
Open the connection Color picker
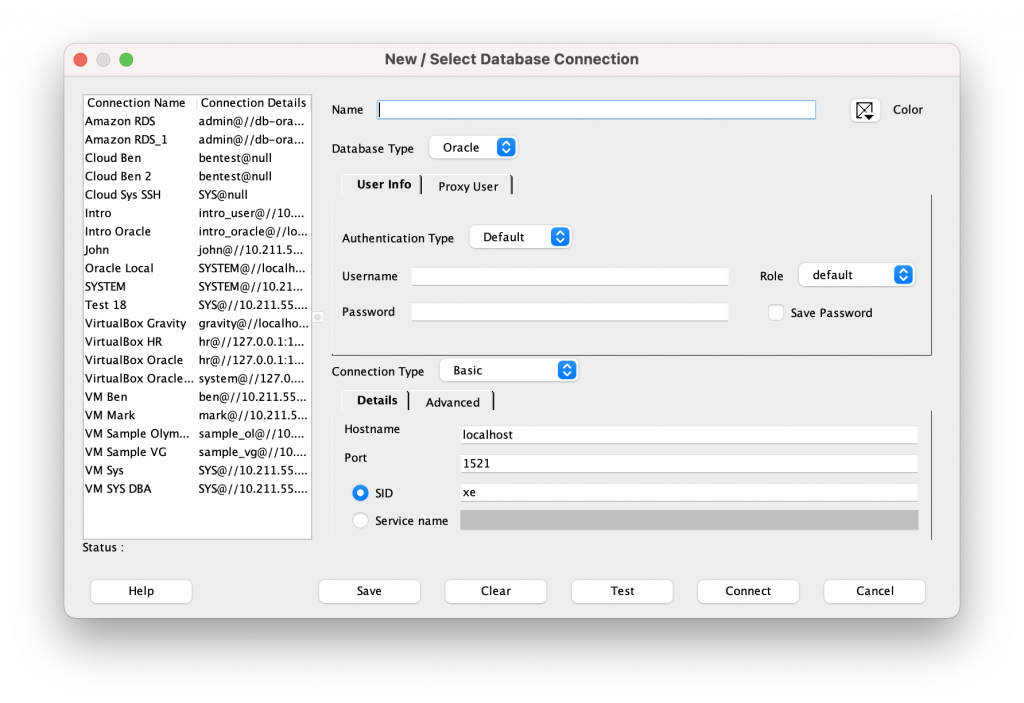coord(865,110)
